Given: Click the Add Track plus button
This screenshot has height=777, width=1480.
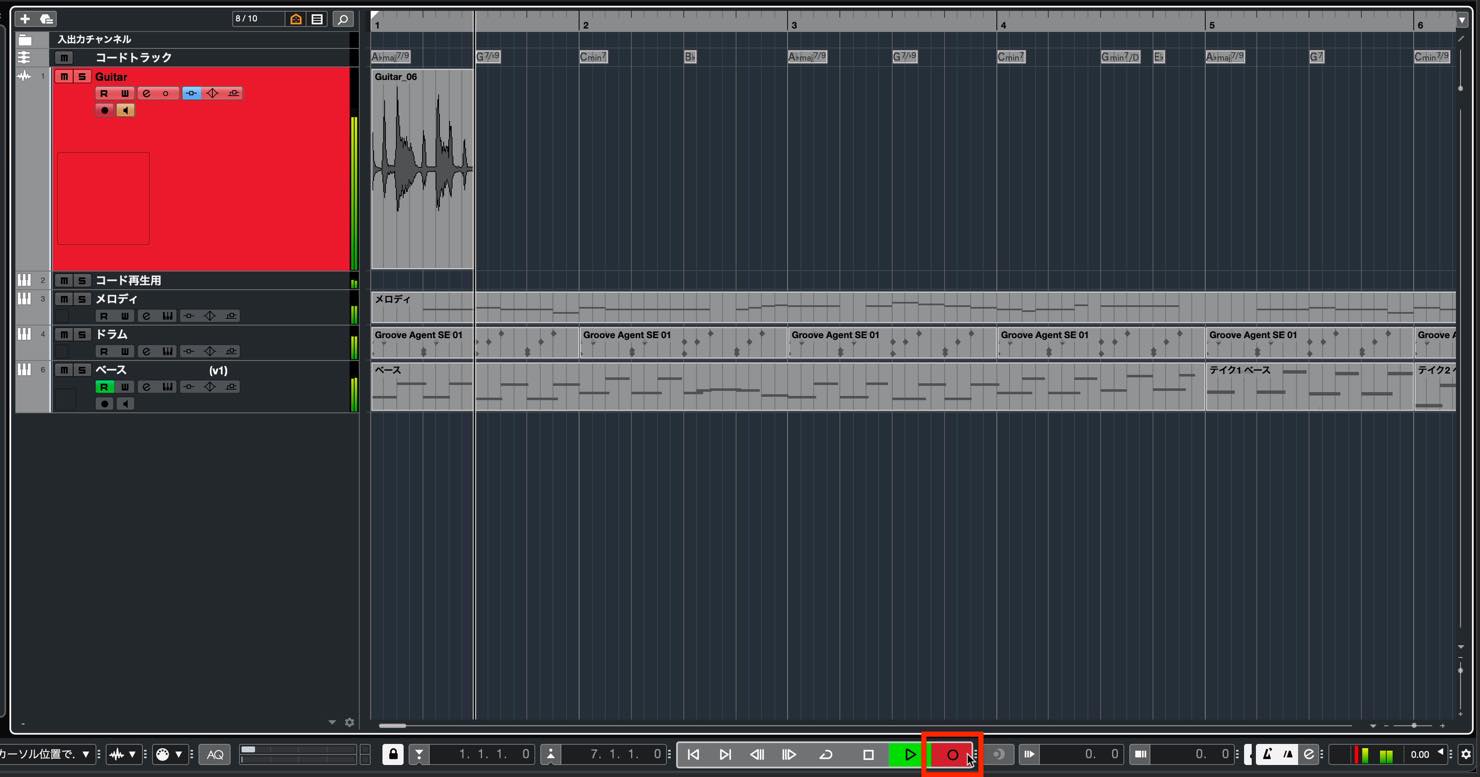Looking at the screenshot, I should 25,19.
